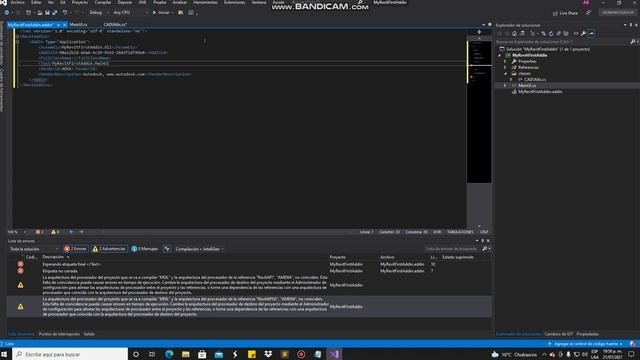Click the Save All toolbar icon

(x=55, y=13)
